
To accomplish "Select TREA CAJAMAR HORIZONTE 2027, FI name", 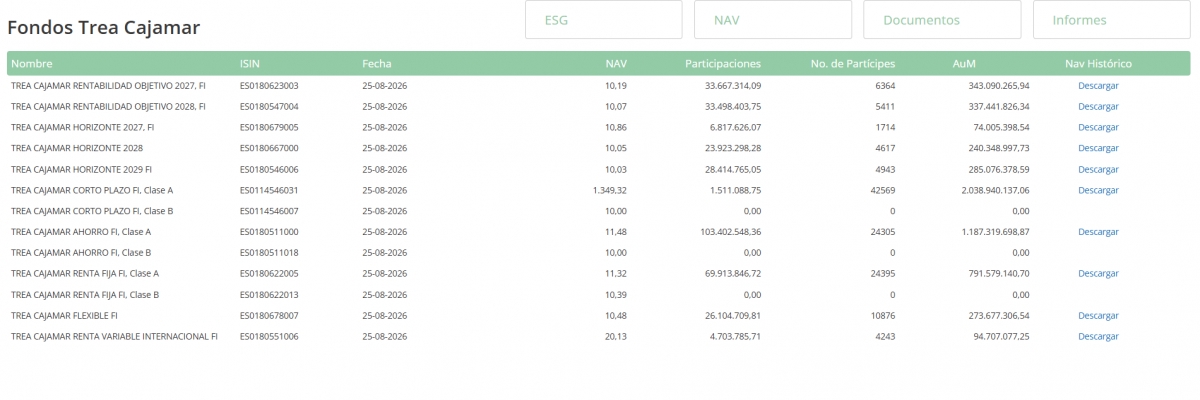I will click(83, 128).
